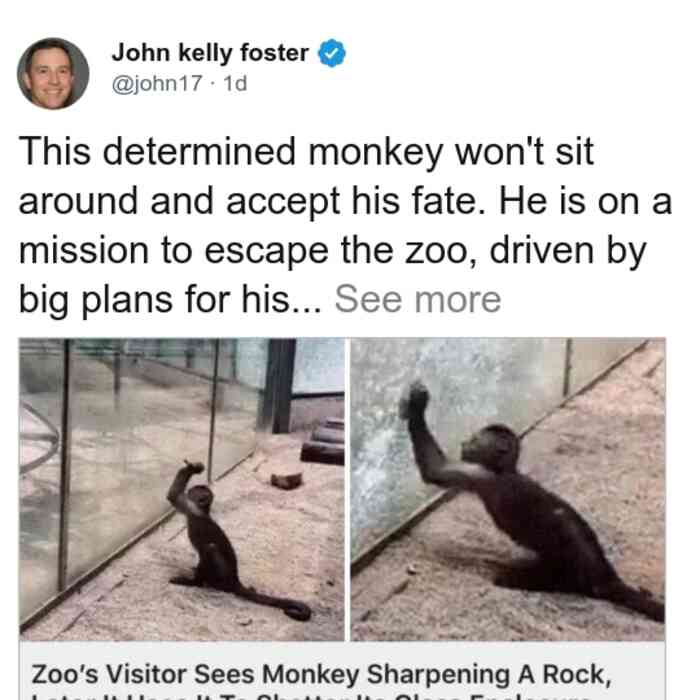
Task: Select the post text about determined monkey
Action: pyautogui.click(x=345, y=225)
